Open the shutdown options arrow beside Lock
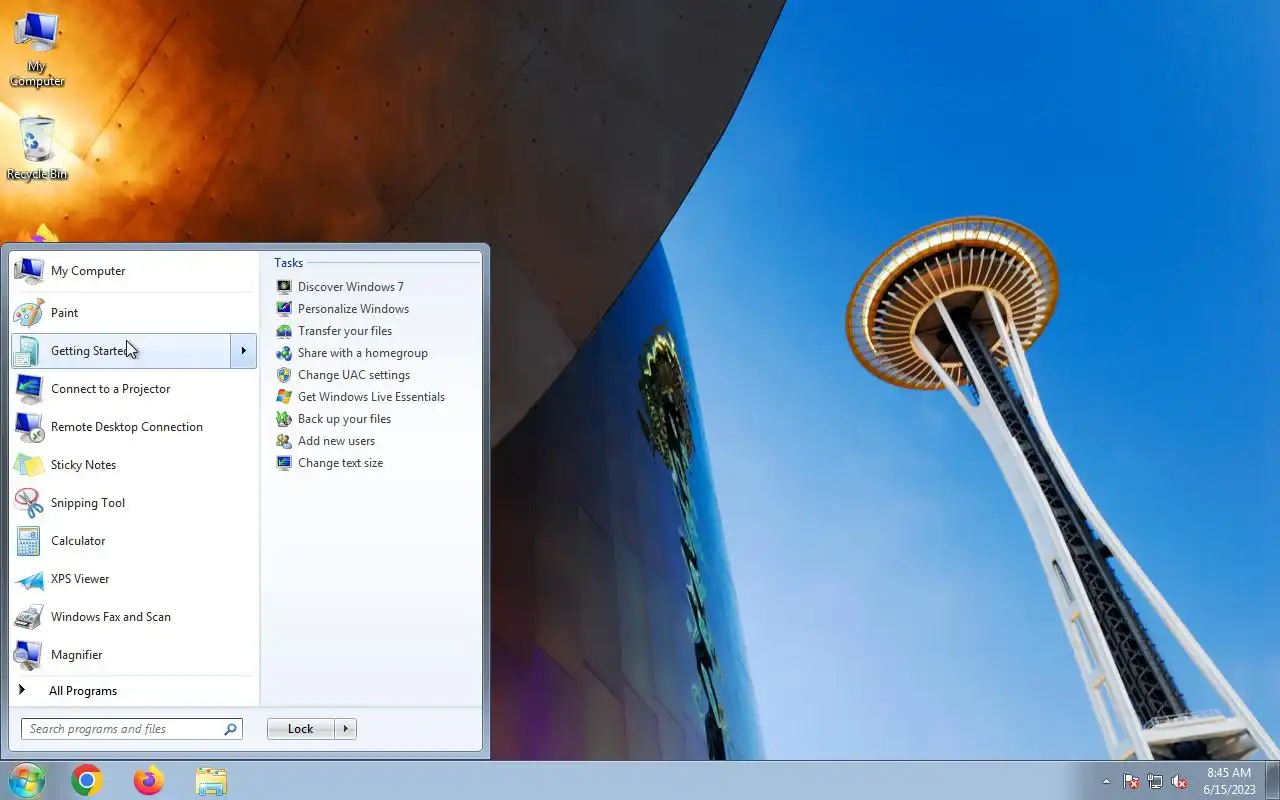Viewport: 1280px width, 800px height. (x=346, y=729)
